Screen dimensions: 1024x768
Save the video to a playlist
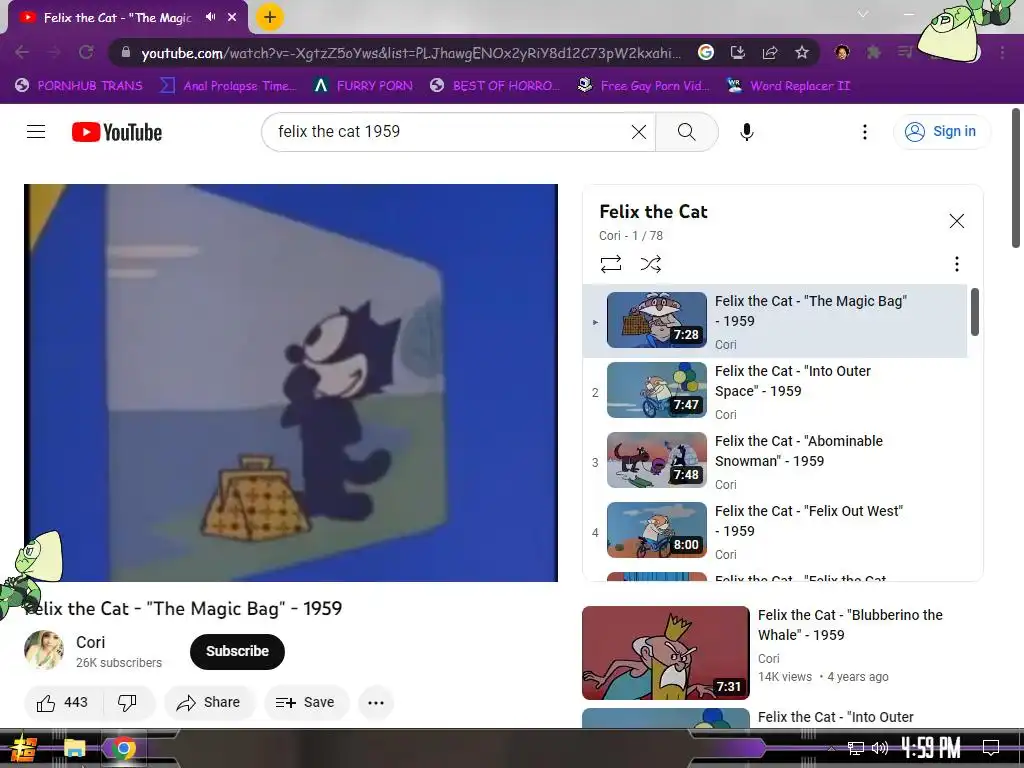(x=306, y=703)
